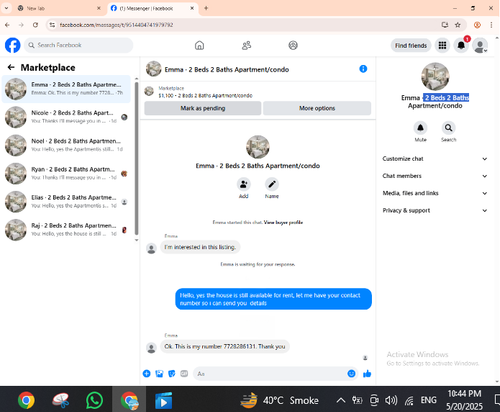Viewport: 500px width, 412px height.
Task: Click the Name edit pencil icon
Action: (x=272, y=184)
